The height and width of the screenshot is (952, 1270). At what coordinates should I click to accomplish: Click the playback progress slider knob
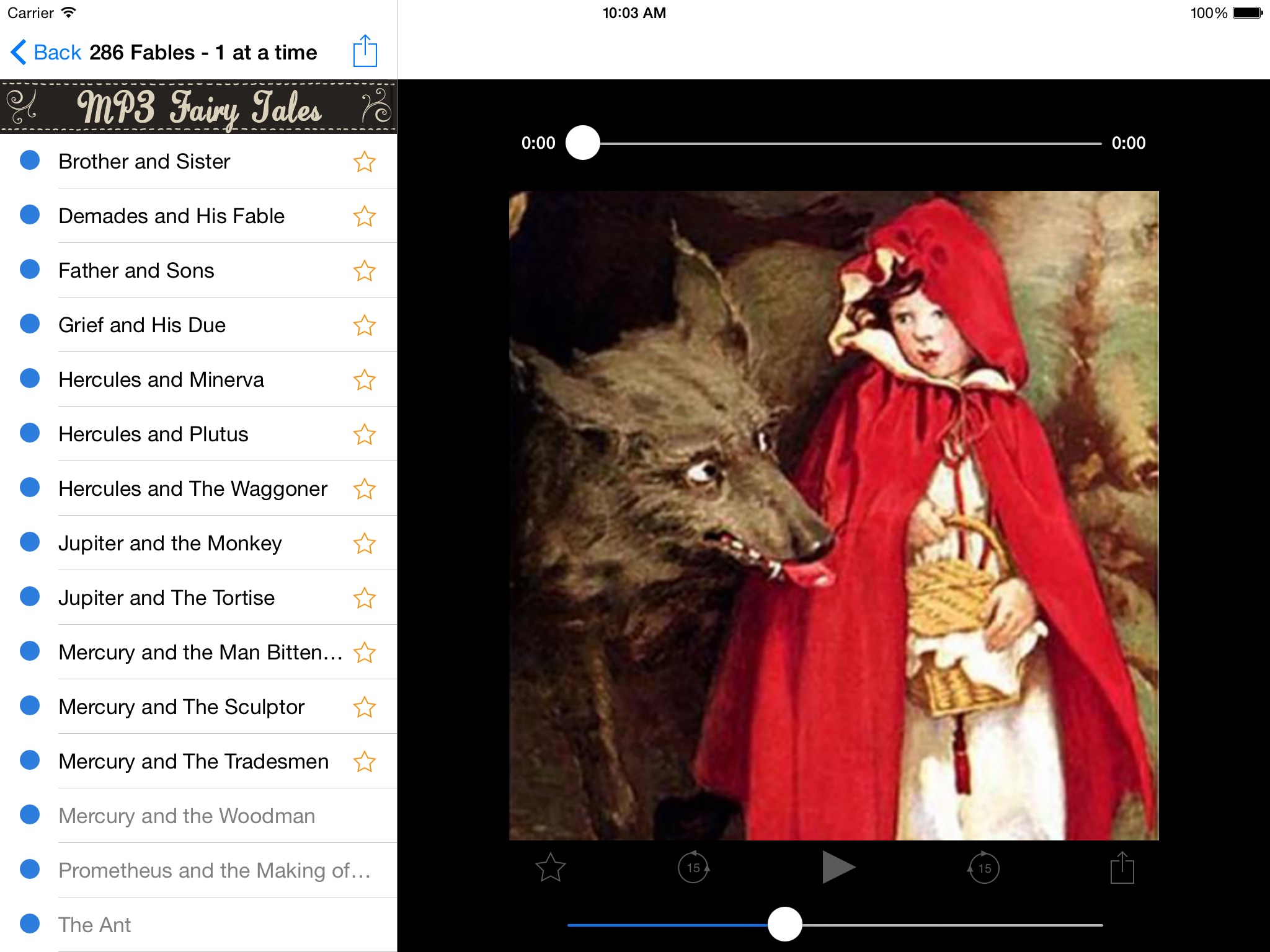click(583, 143)
